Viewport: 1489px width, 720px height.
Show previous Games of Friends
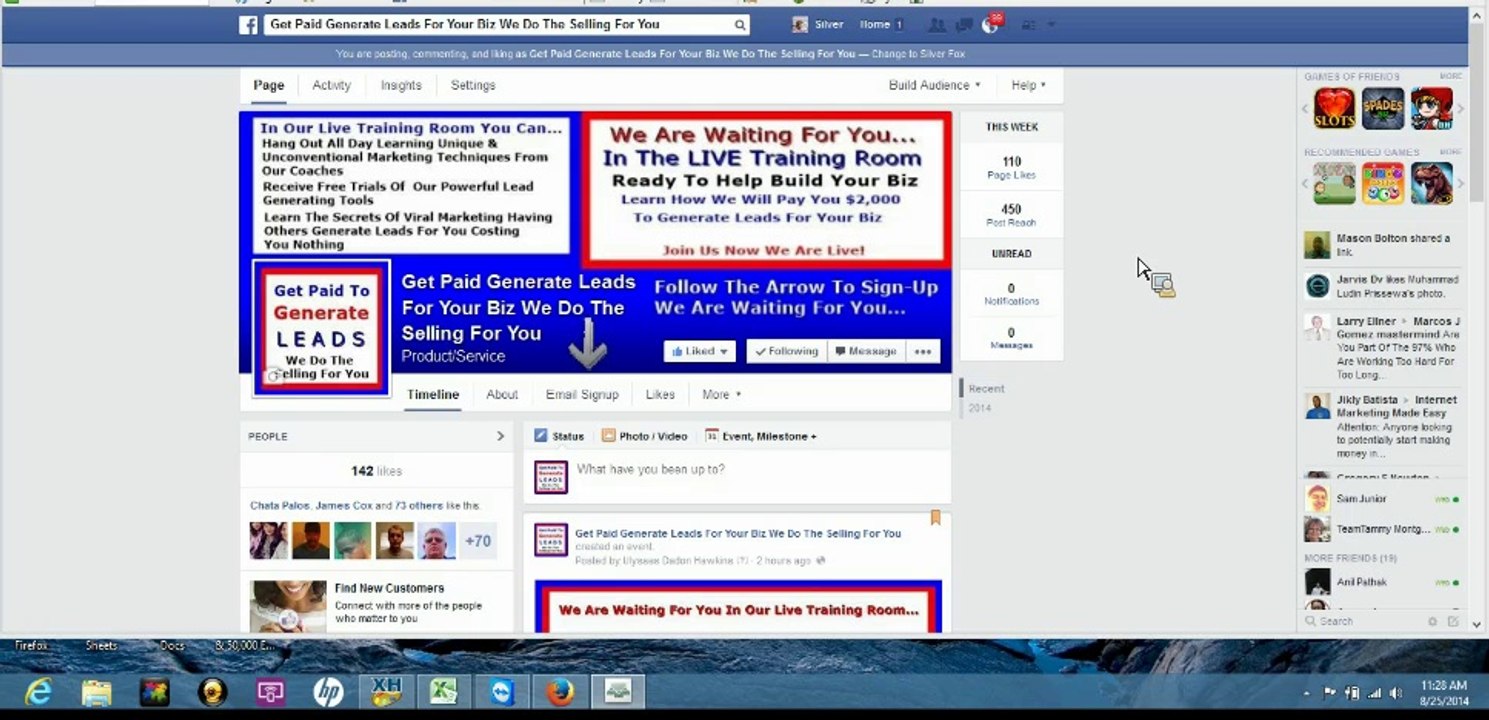(1305, 108)
